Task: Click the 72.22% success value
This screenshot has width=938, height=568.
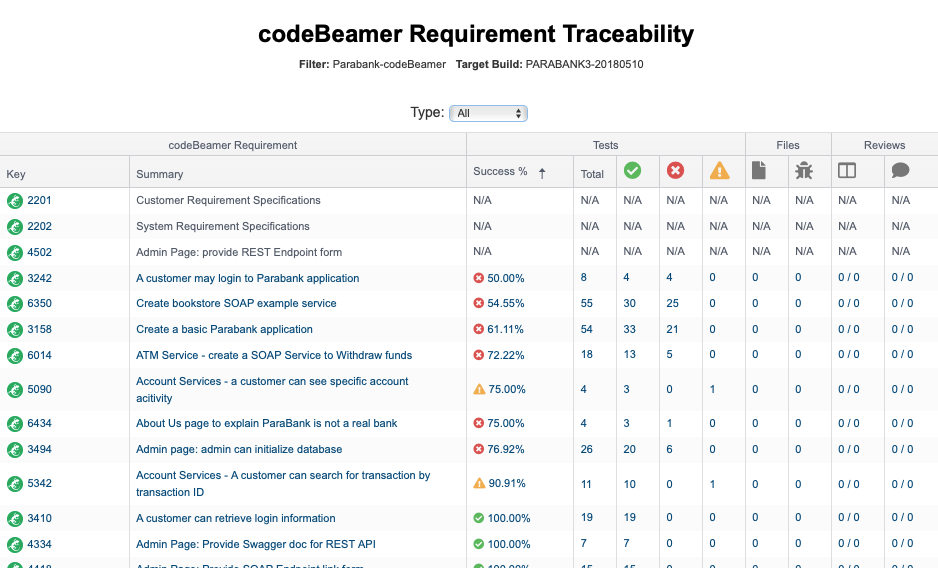Action: point(506,356)
